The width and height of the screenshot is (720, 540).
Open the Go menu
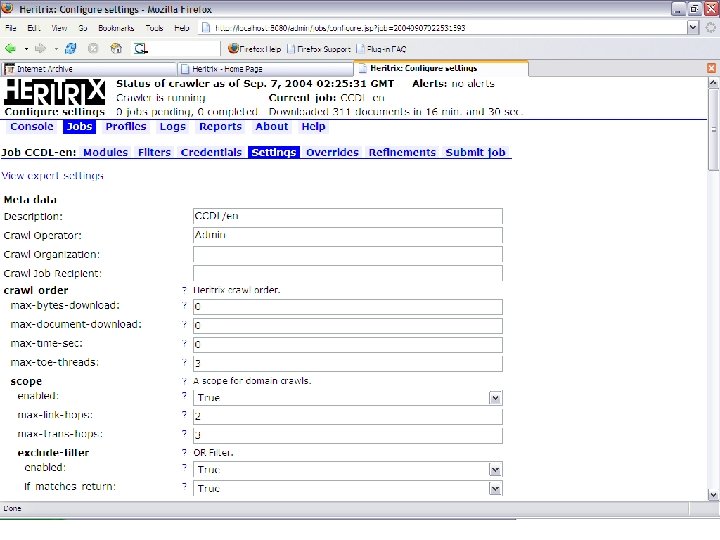[x=83, y=28]
